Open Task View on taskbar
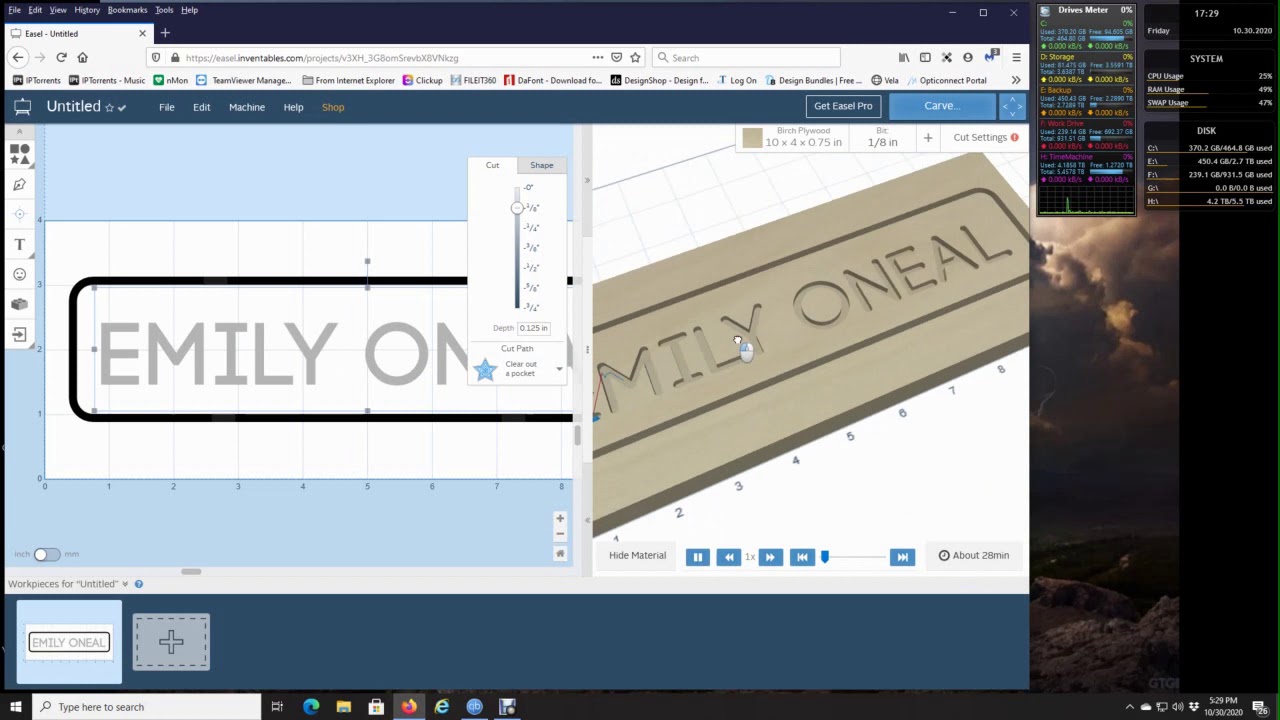1280x720 pixels. pyautogui.click(x=277, y=707)
